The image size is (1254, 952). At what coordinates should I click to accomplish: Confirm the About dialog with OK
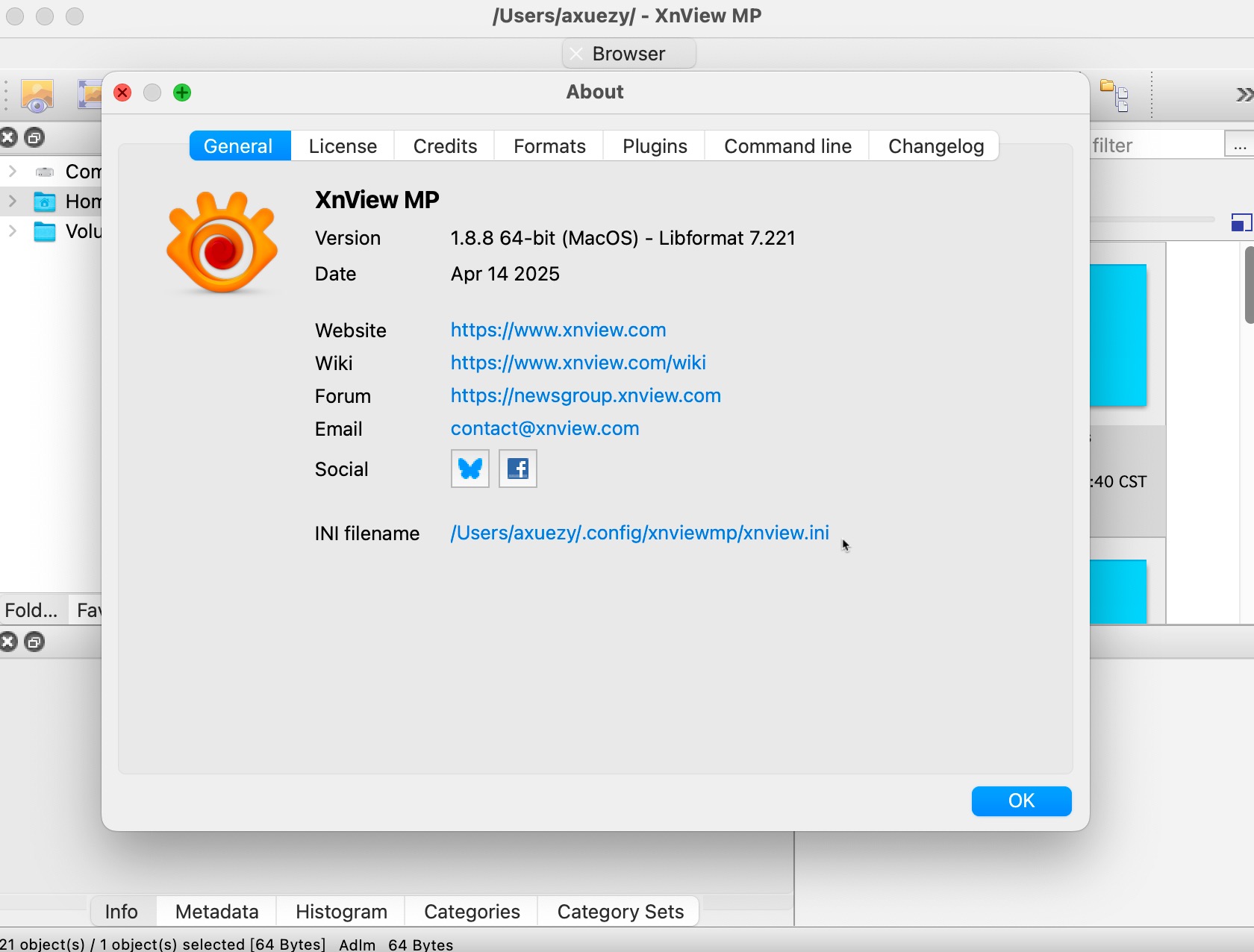pos(1021,801)
